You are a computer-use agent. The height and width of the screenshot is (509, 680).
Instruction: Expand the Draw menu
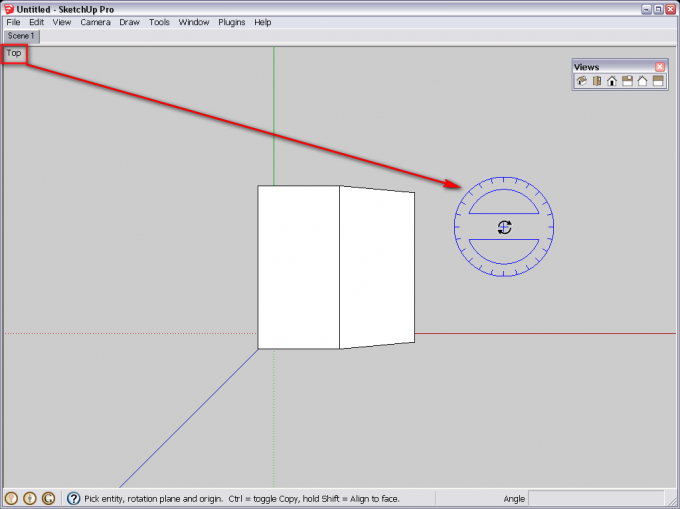[129, 22]
